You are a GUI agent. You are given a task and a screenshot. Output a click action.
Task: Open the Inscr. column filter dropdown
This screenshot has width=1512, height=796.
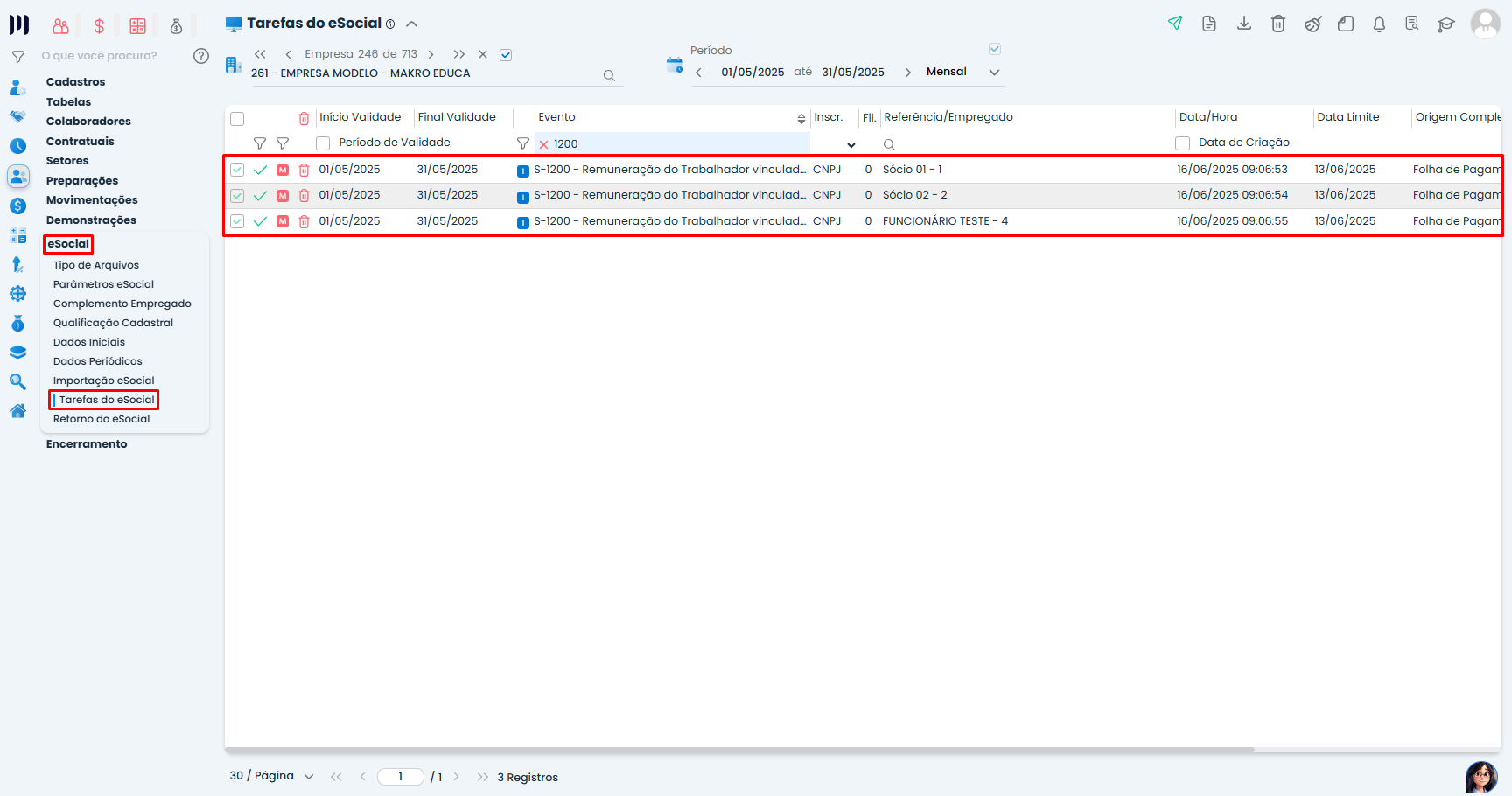pyautogui.click(x=850, y=145)
